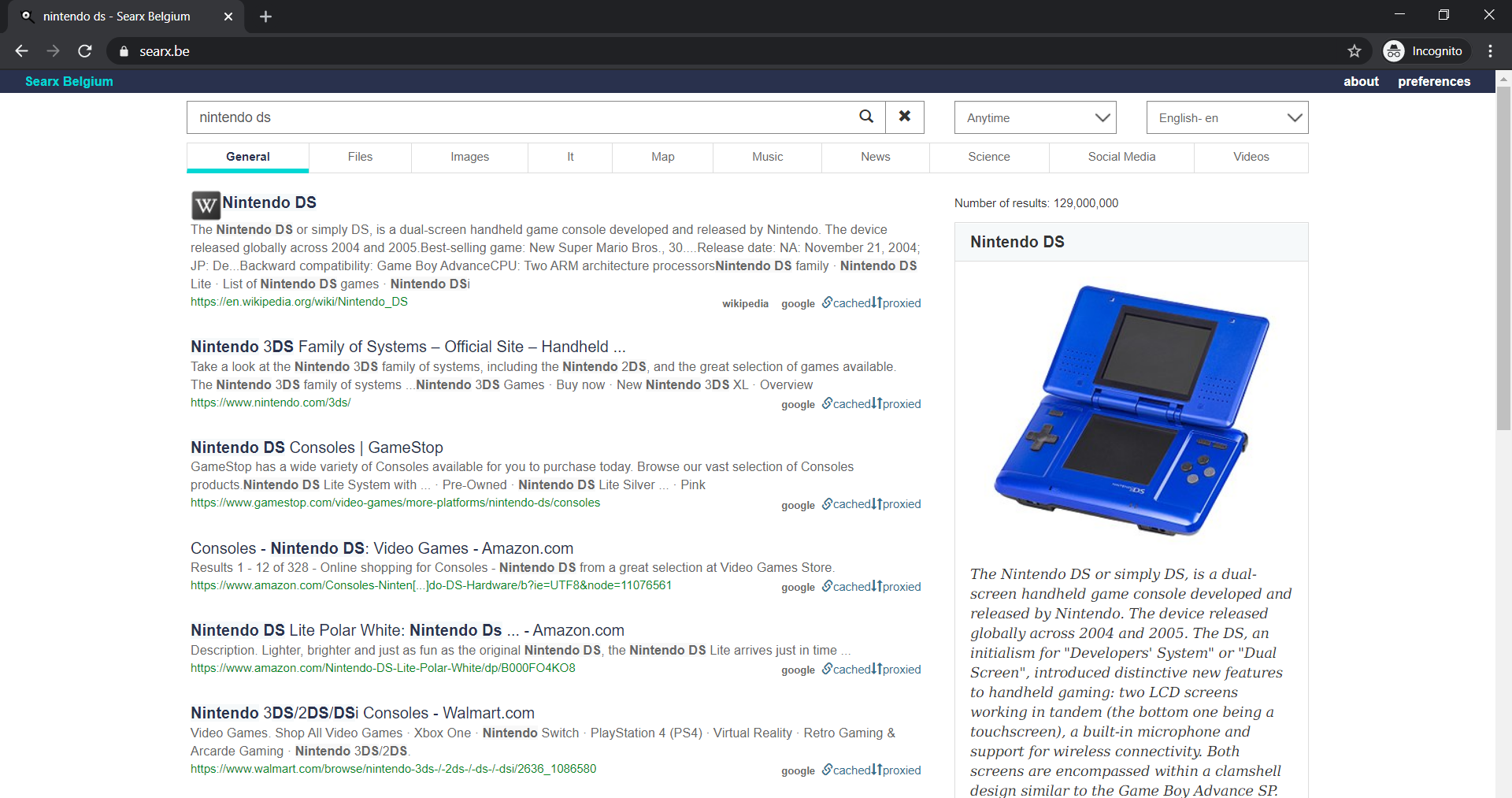
Task: Switch to the Science tab
Action: 988,157
